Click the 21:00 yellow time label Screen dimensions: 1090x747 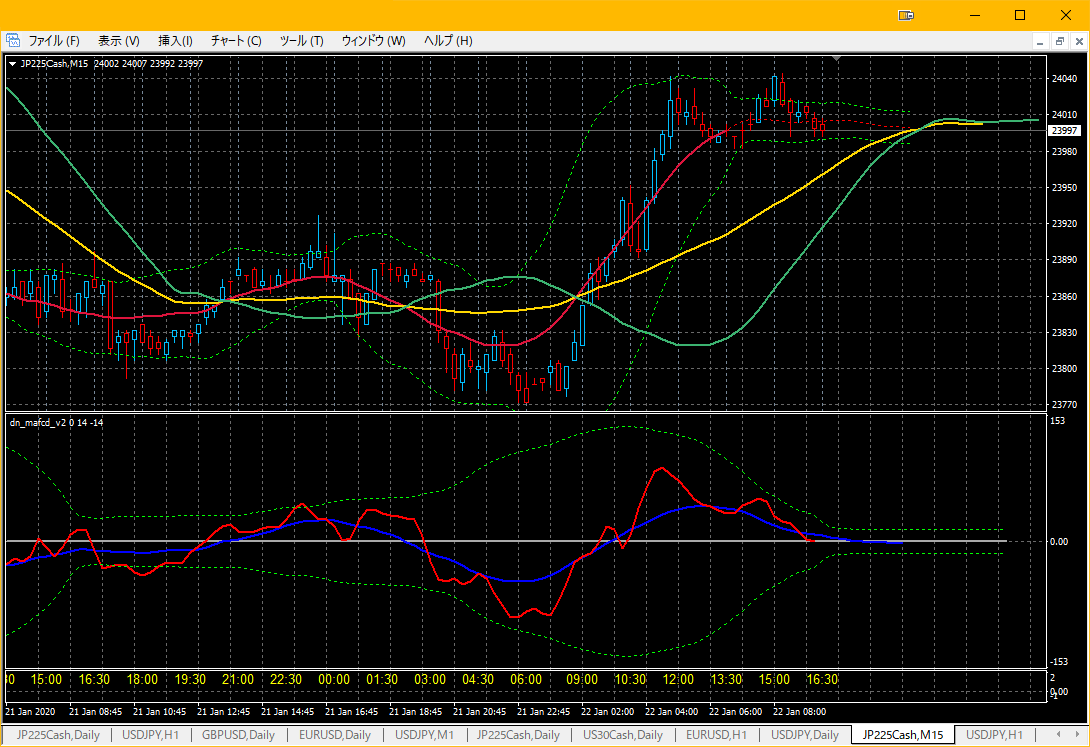[238, 680]
